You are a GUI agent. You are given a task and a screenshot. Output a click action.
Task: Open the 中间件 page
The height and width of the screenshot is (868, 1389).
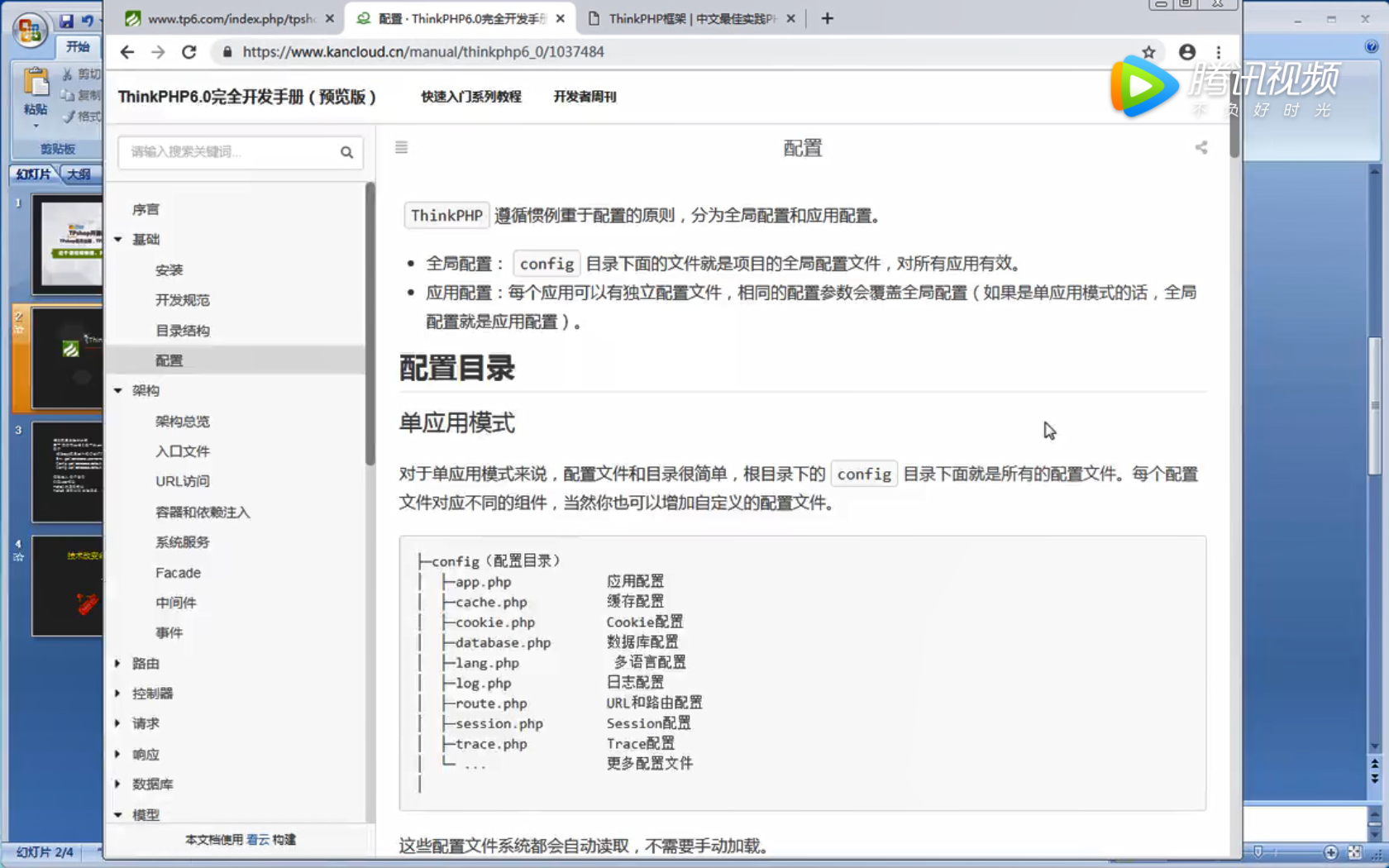pos(175,603)
